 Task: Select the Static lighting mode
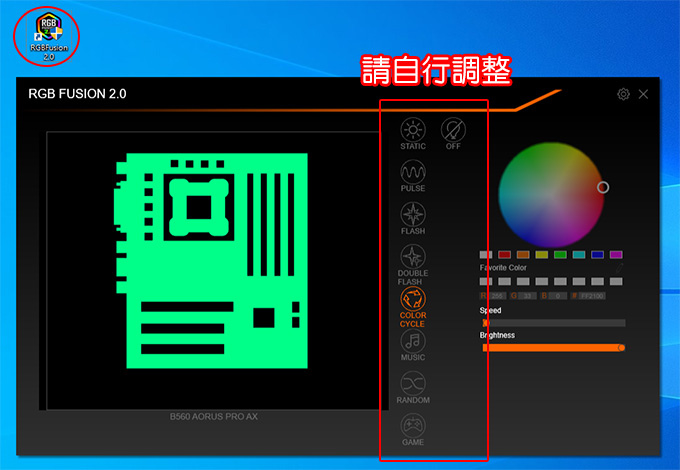point(413,134)
